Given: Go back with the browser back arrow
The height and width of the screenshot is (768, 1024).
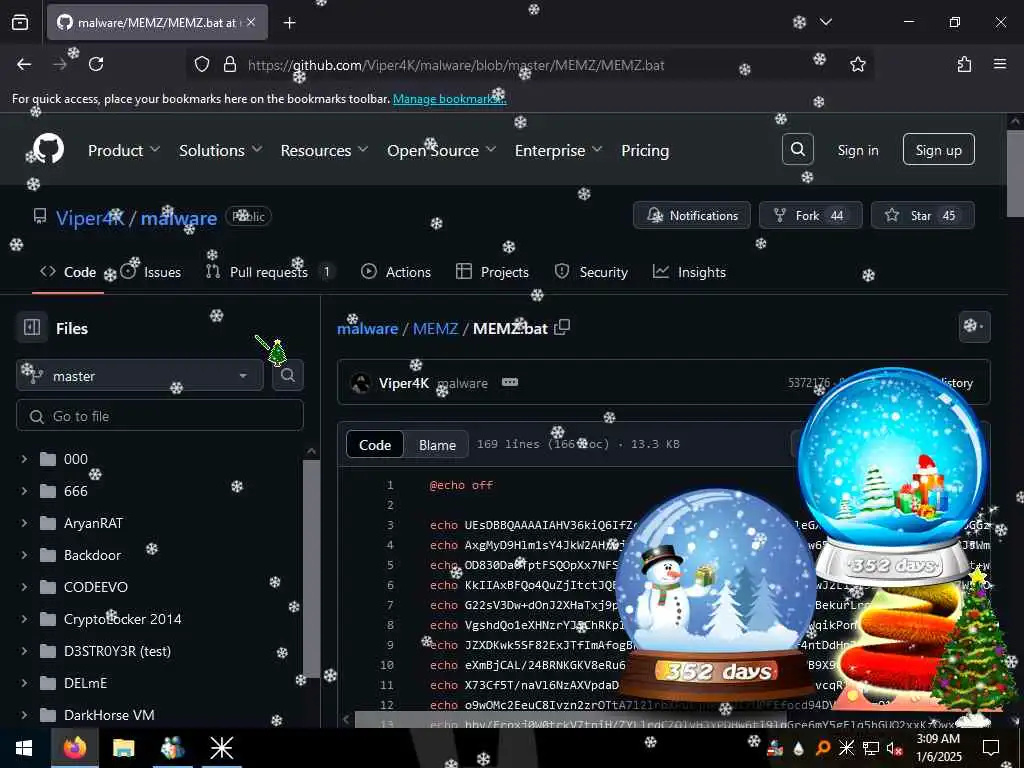Looking at the screenshot, I should [x=24, y=64].
